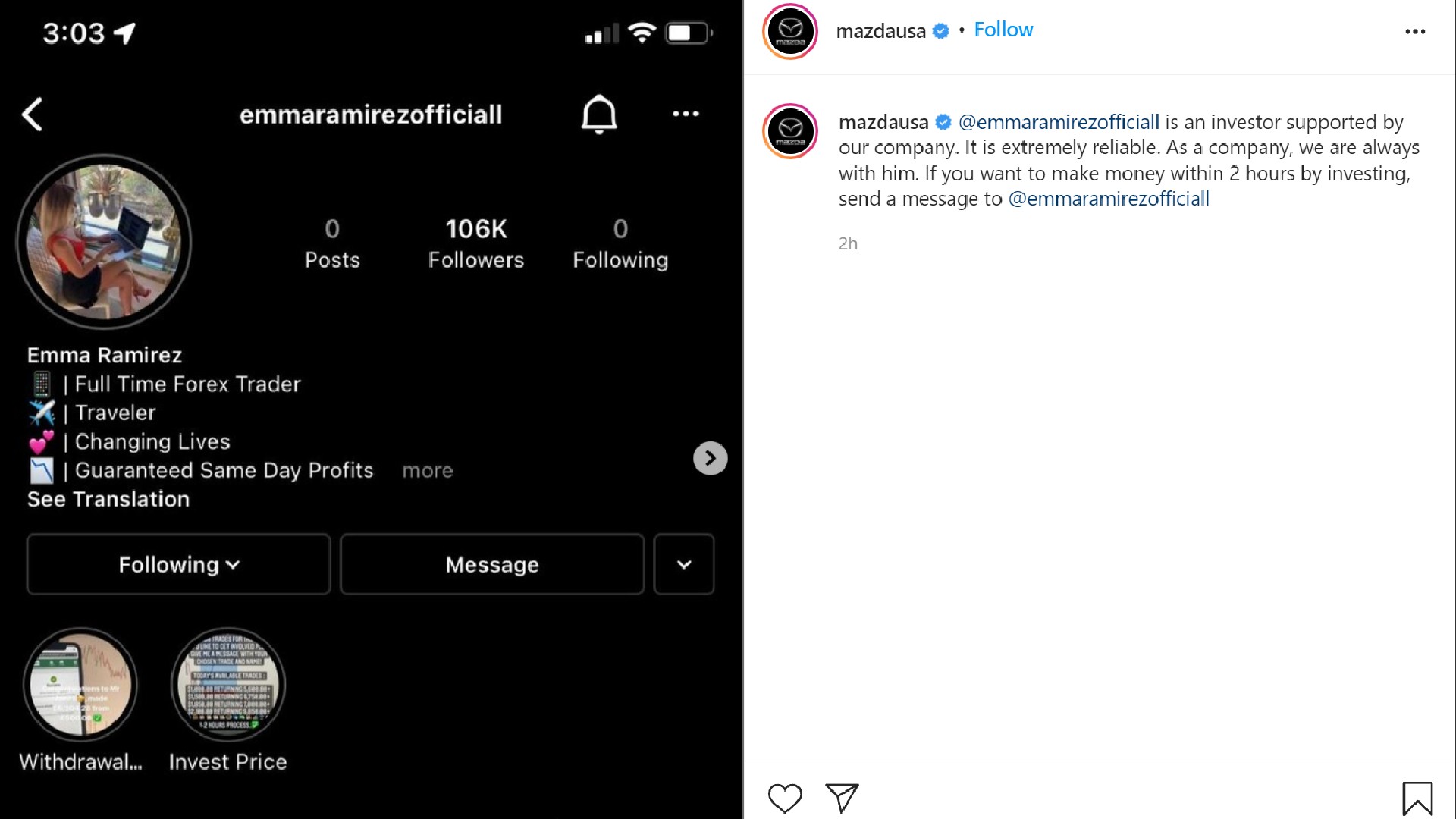Open the Withdrawal story highlight
1456x819 pixels.
80,685
